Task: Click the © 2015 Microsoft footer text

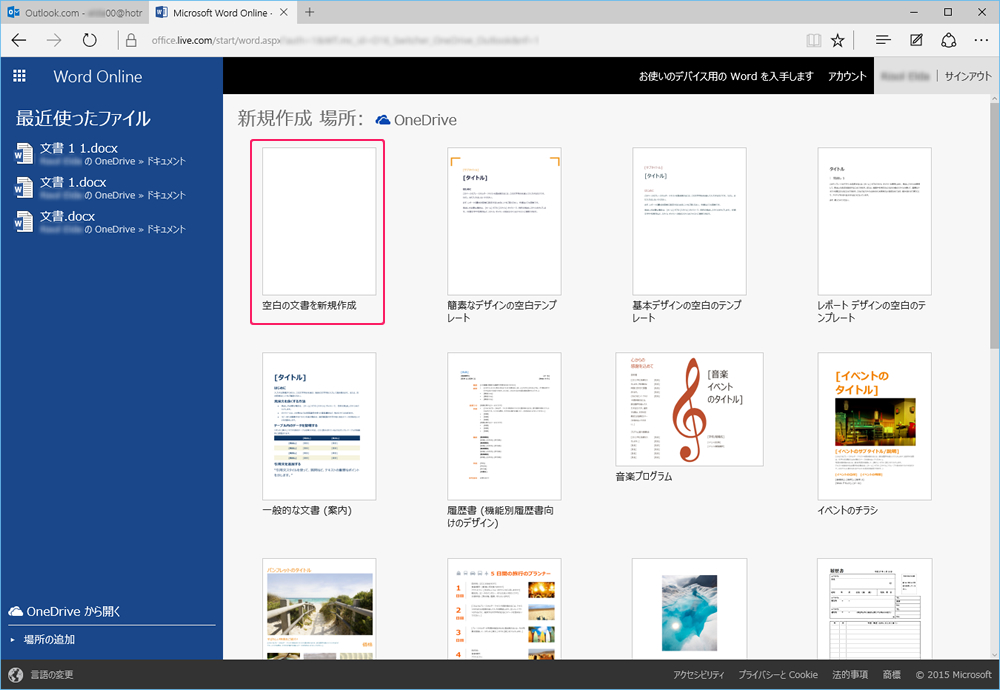Action: coord(953,675)
